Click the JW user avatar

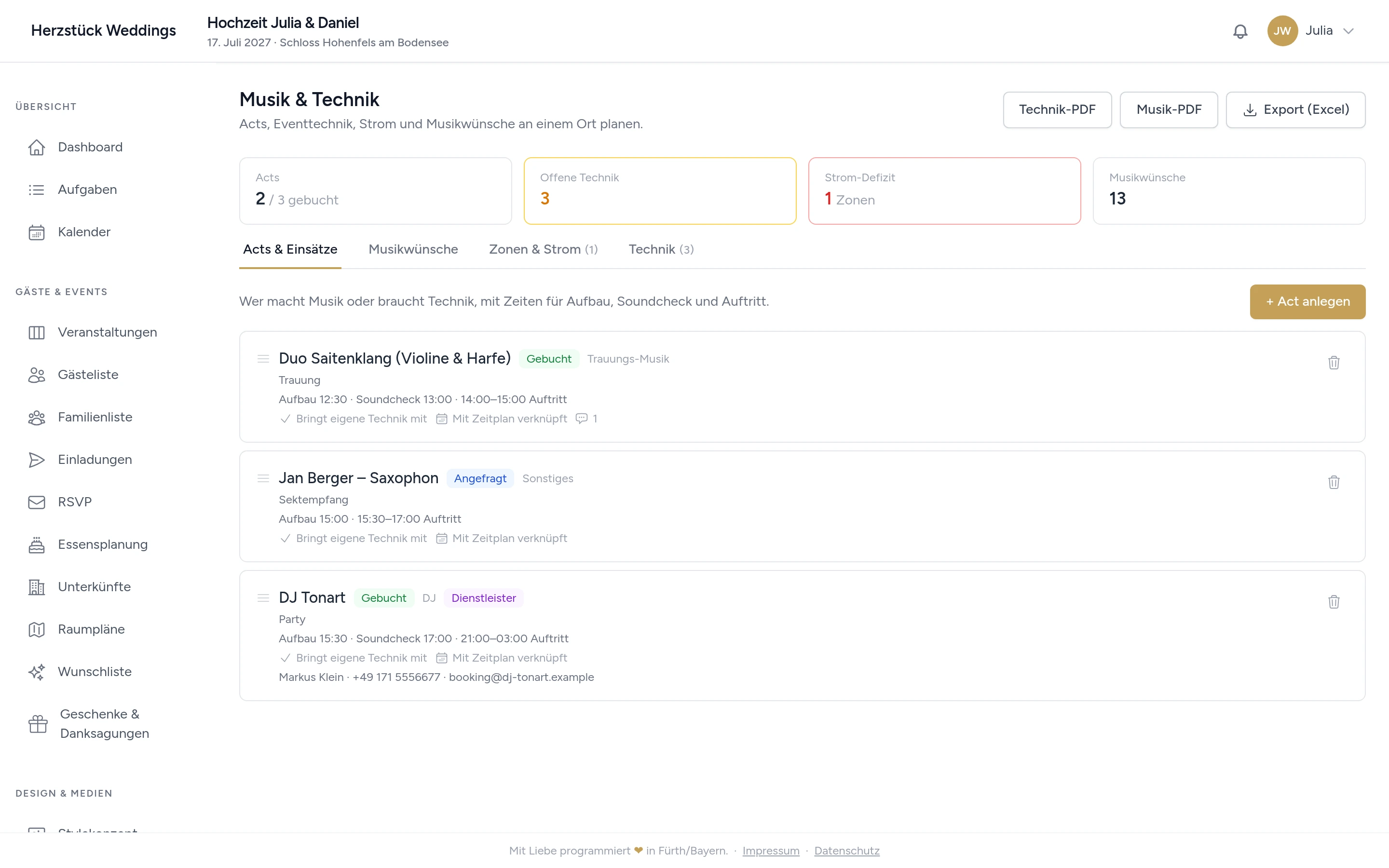(1282, 31)
